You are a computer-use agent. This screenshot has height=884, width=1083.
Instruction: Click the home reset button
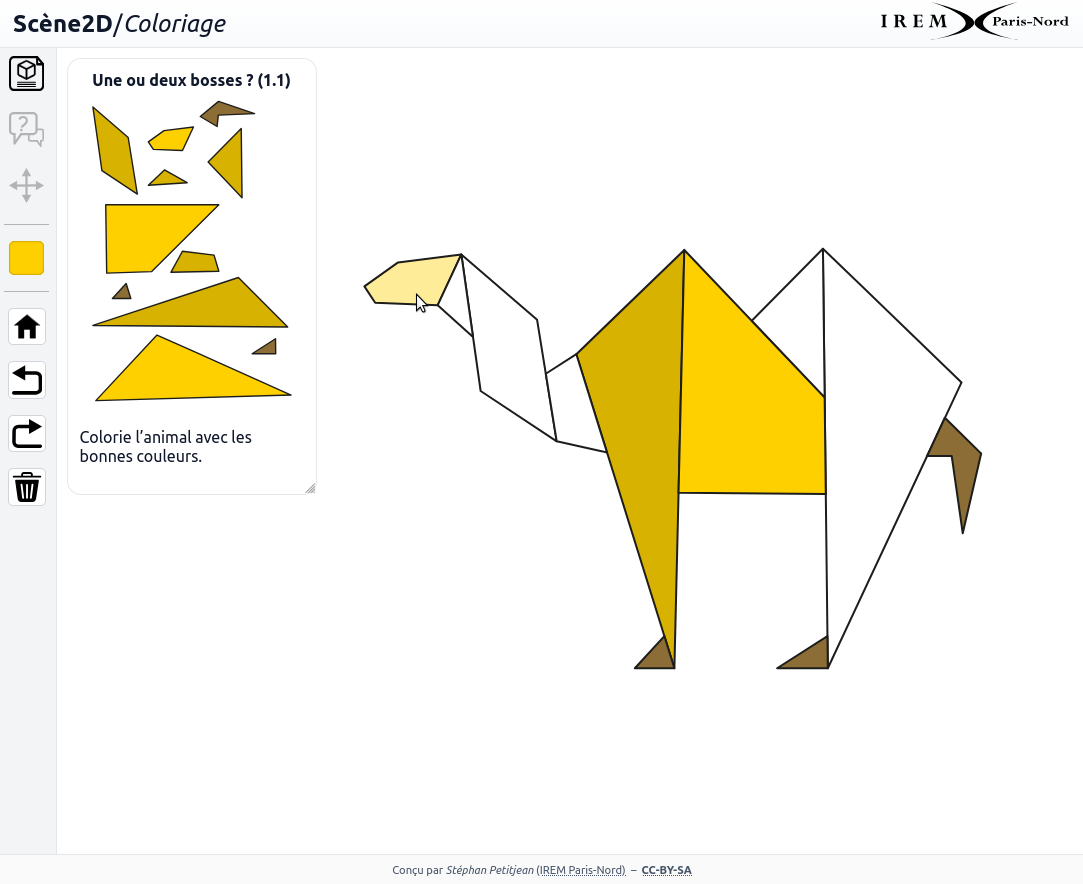pyautogui.click(x=27, y=327)
